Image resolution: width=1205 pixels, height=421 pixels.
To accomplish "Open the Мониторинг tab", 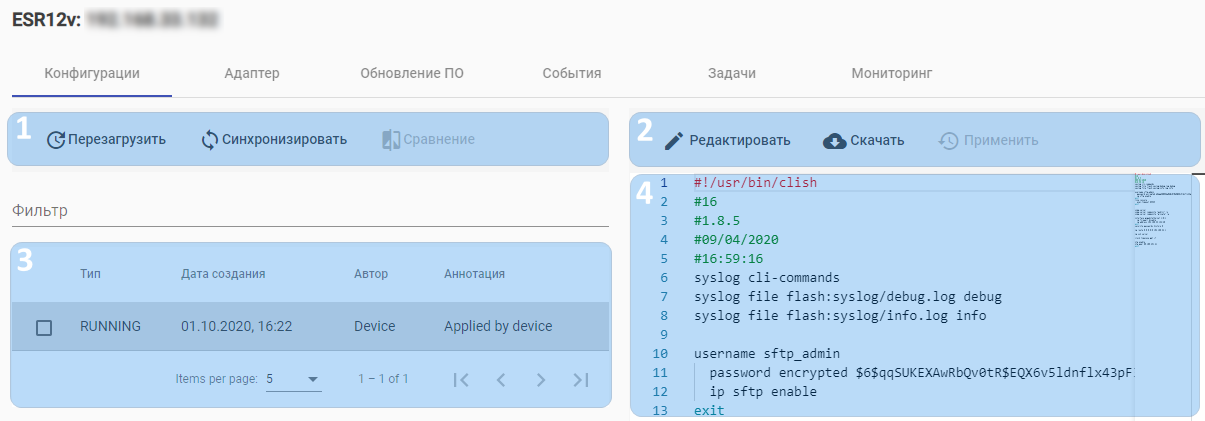I will click(x=891, y=73).
